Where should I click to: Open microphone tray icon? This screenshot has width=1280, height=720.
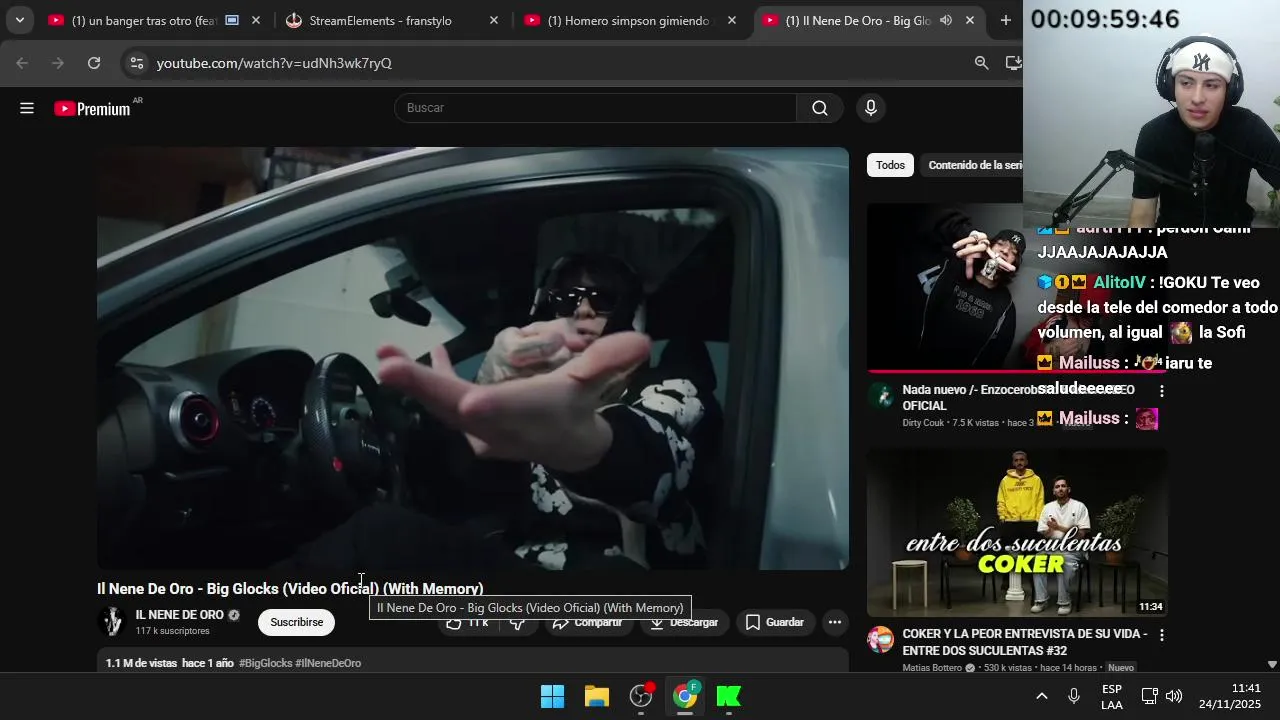tap(1074, 696)
